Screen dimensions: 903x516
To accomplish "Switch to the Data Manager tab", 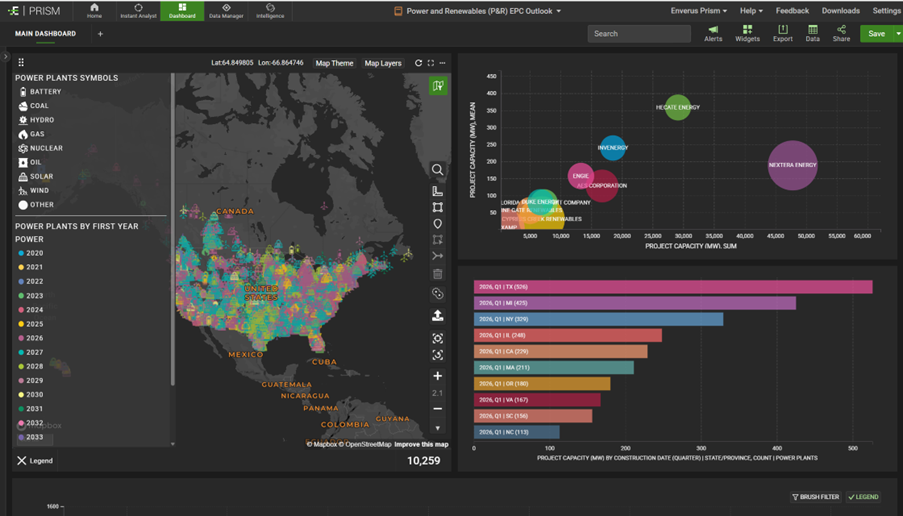I will [x=226, y=11].
